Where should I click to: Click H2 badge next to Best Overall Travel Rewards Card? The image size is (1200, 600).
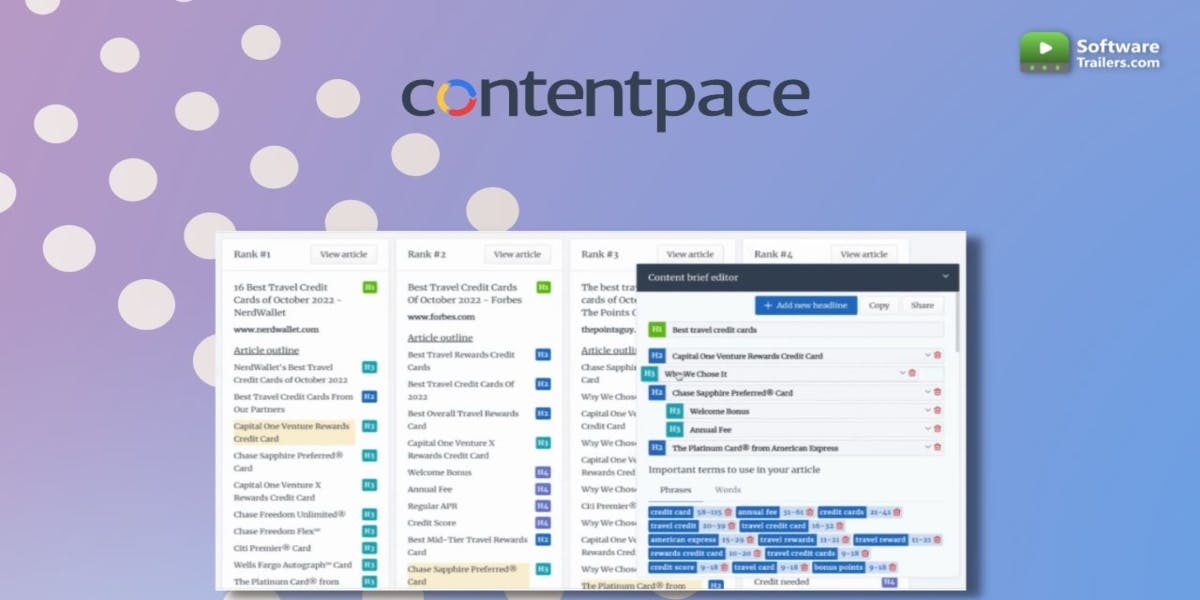(x=543, y=413)
